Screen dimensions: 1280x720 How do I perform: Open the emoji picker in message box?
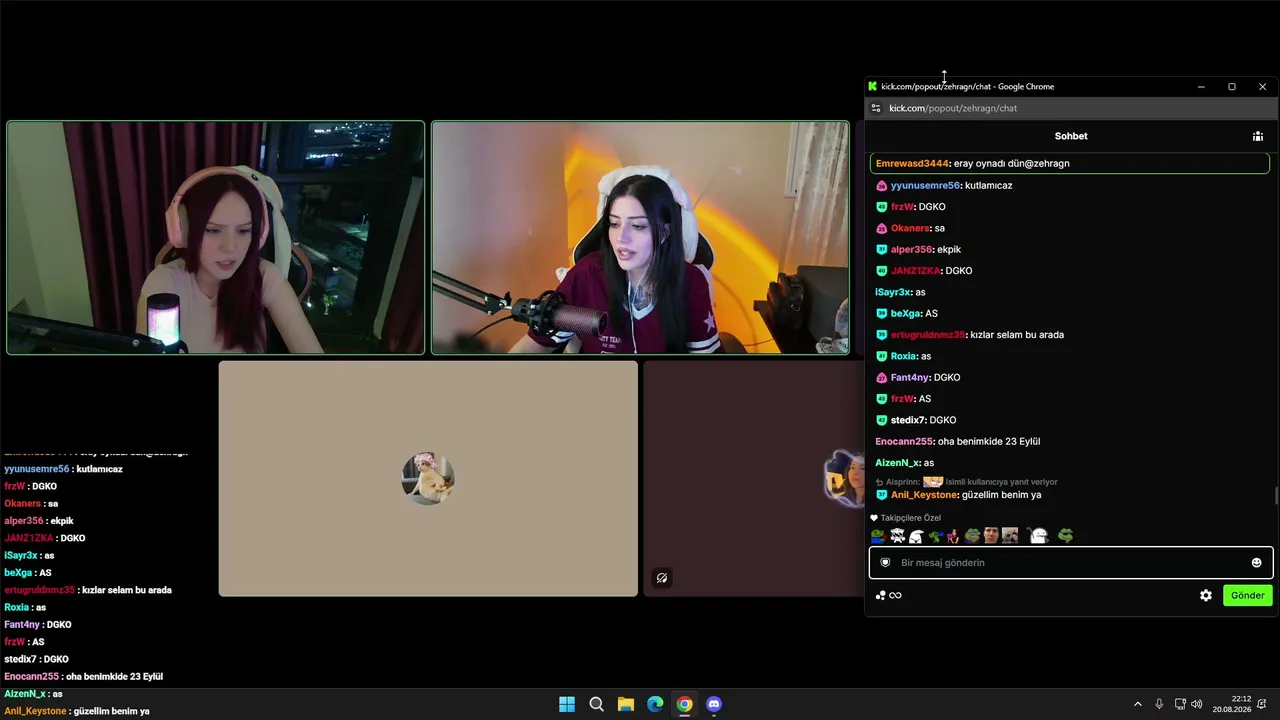tap(1256, 563)
